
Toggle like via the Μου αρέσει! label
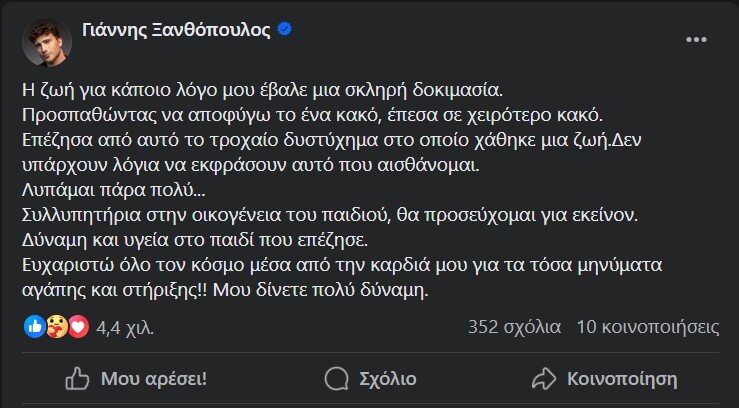pos(153,379)
